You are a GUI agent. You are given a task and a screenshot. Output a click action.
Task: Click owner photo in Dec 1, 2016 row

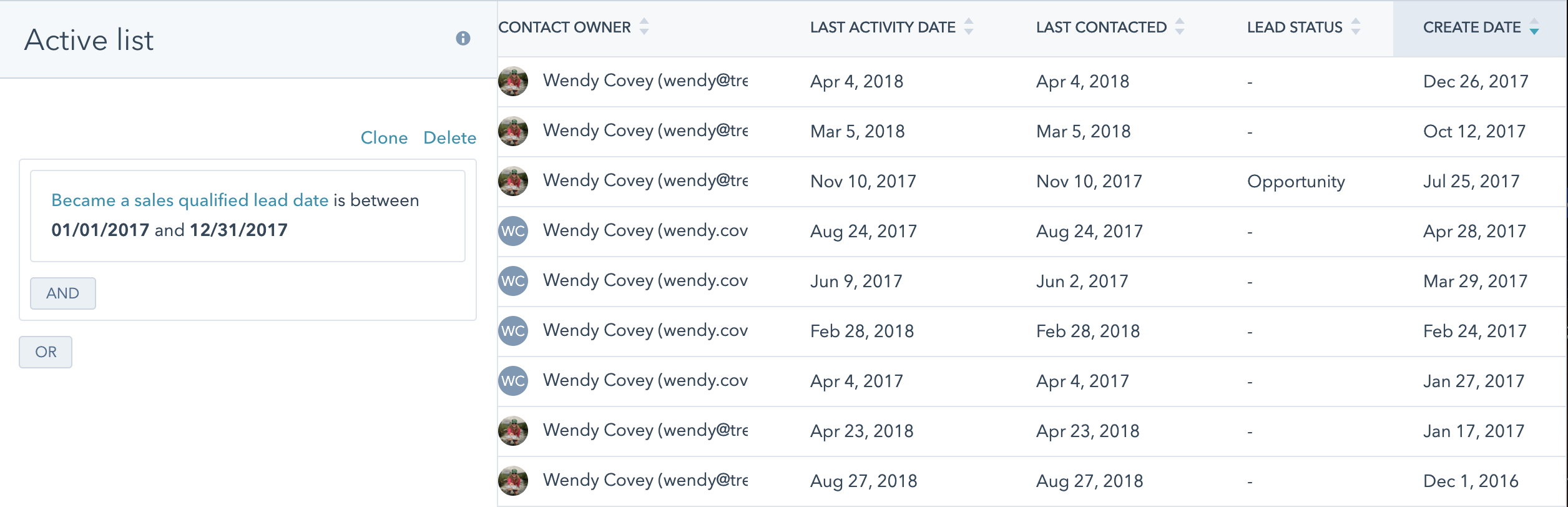[513, 481]
